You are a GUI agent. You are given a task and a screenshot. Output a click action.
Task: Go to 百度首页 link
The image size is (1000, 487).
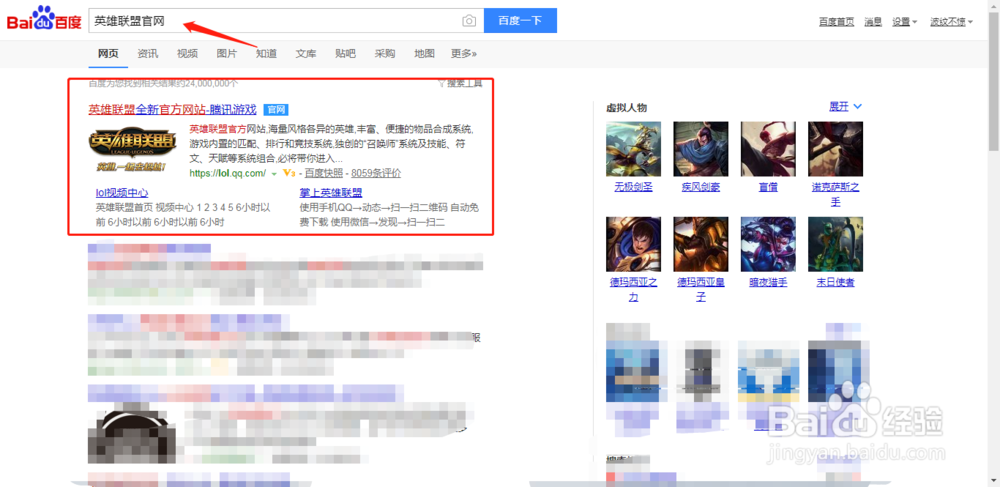(x=836, y=22)
